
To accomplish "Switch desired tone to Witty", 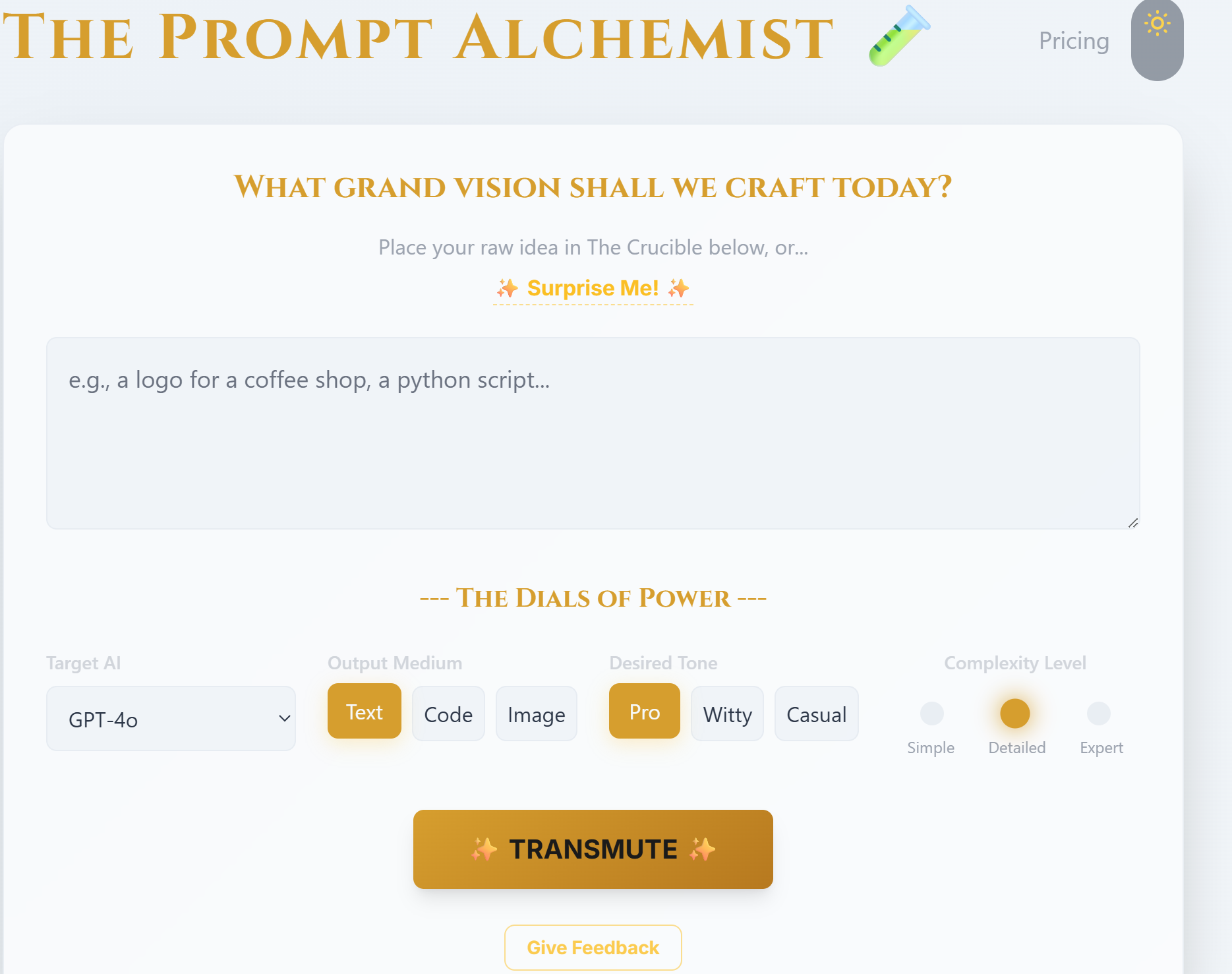I will click(727, 714).
